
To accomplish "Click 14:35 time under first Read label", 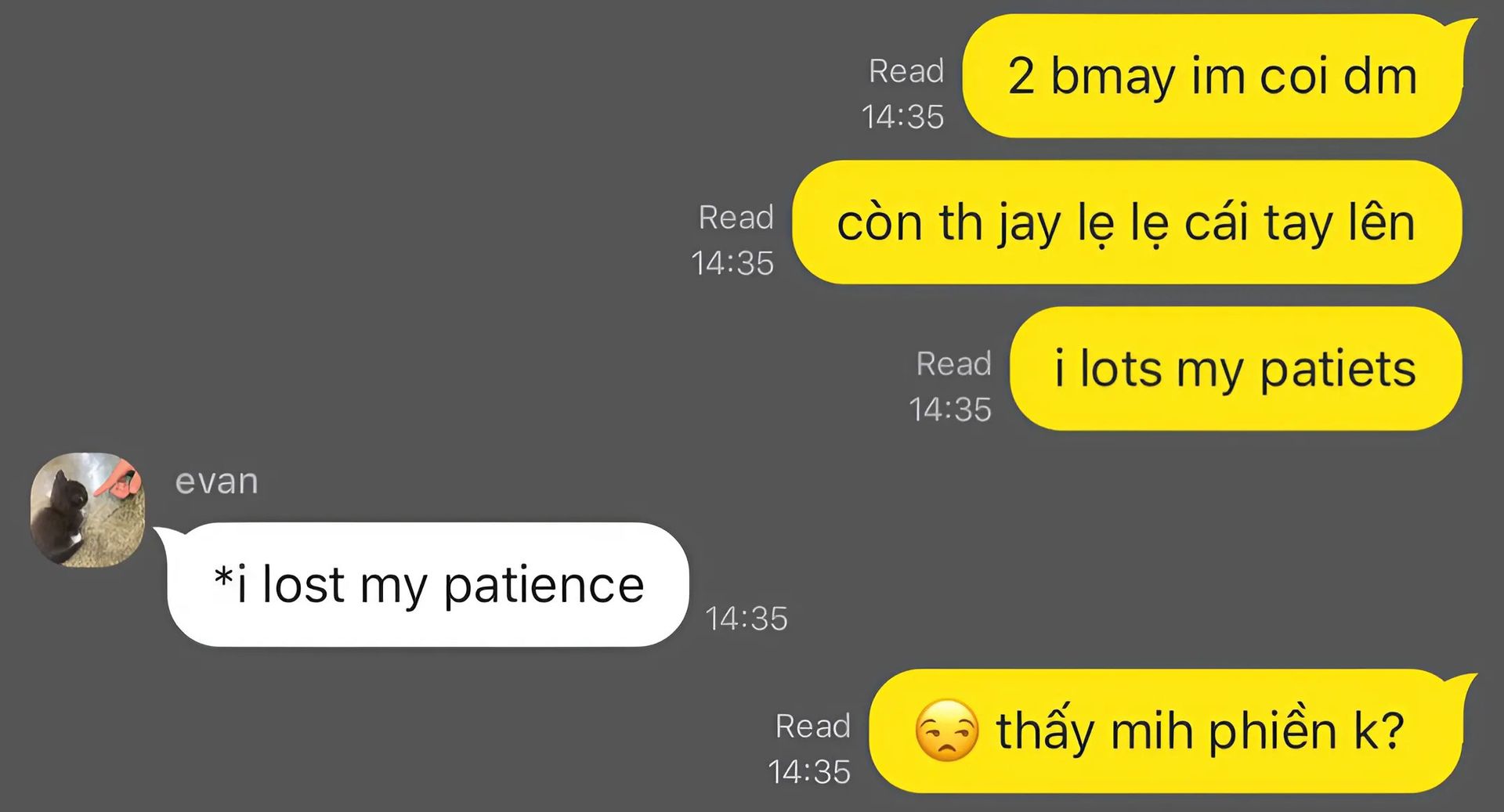I will 902,117.
